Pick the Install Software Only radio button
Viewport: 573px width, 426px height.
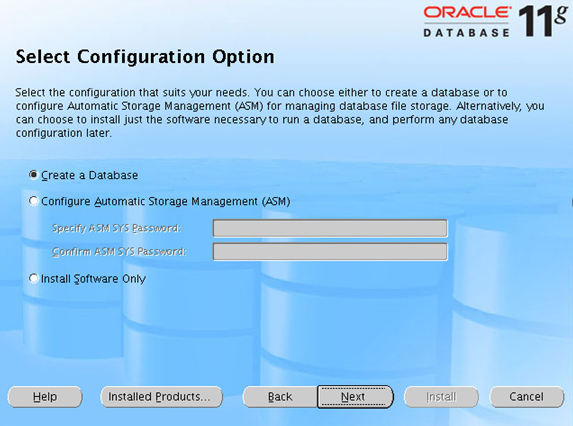point(33,278)
